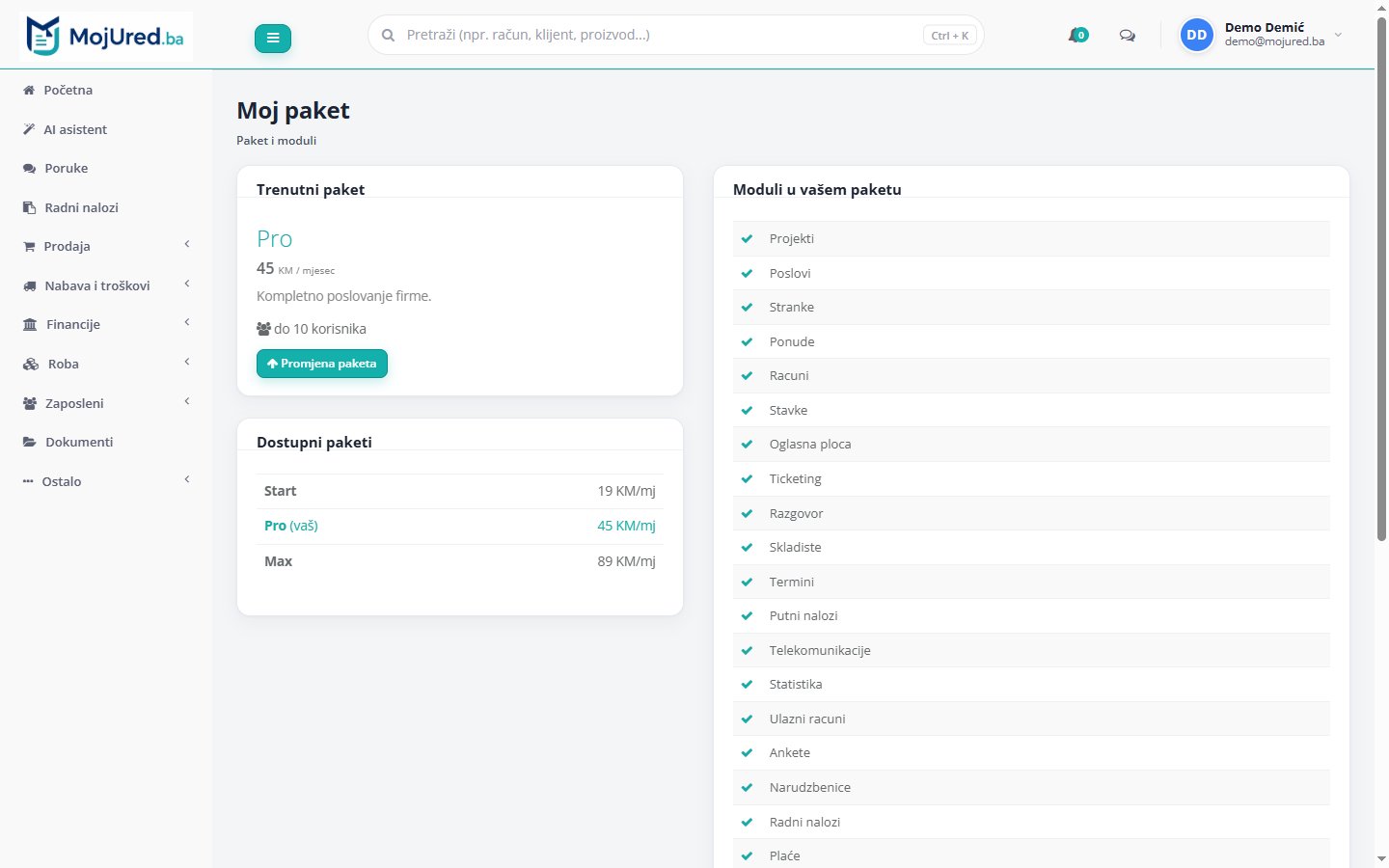
Task: Open the Demo Demić account dropdown arrow
Action: [x=1338, y=35]
